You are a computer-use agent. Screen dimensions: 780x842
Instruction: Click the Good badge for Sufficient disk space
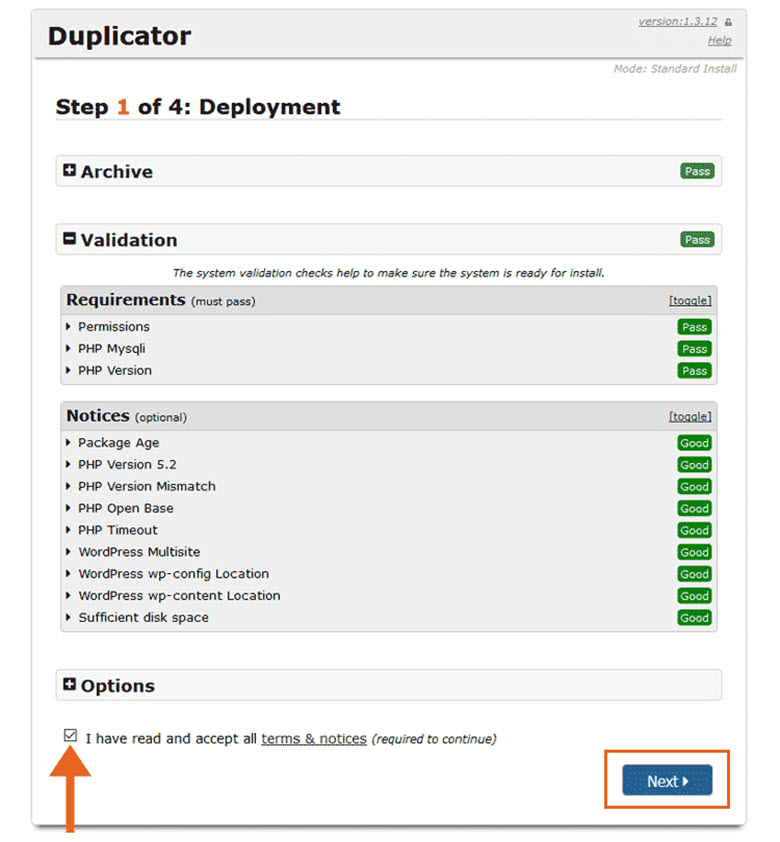coord(694,618)
